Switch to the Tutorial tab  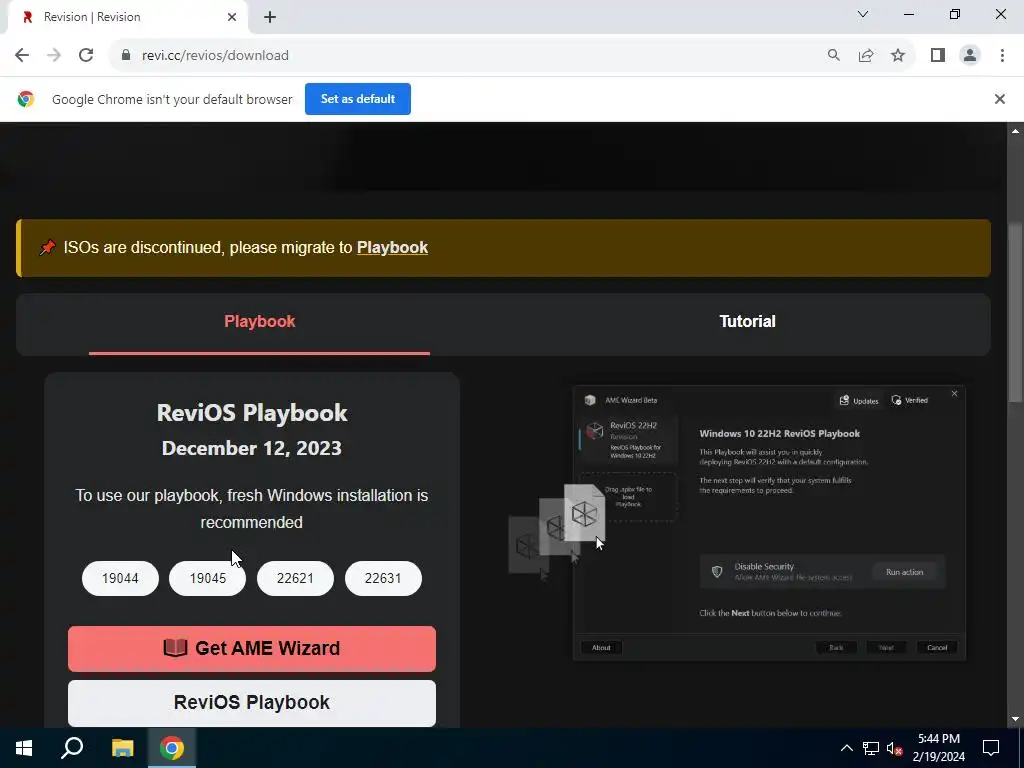tap(747, 321)
